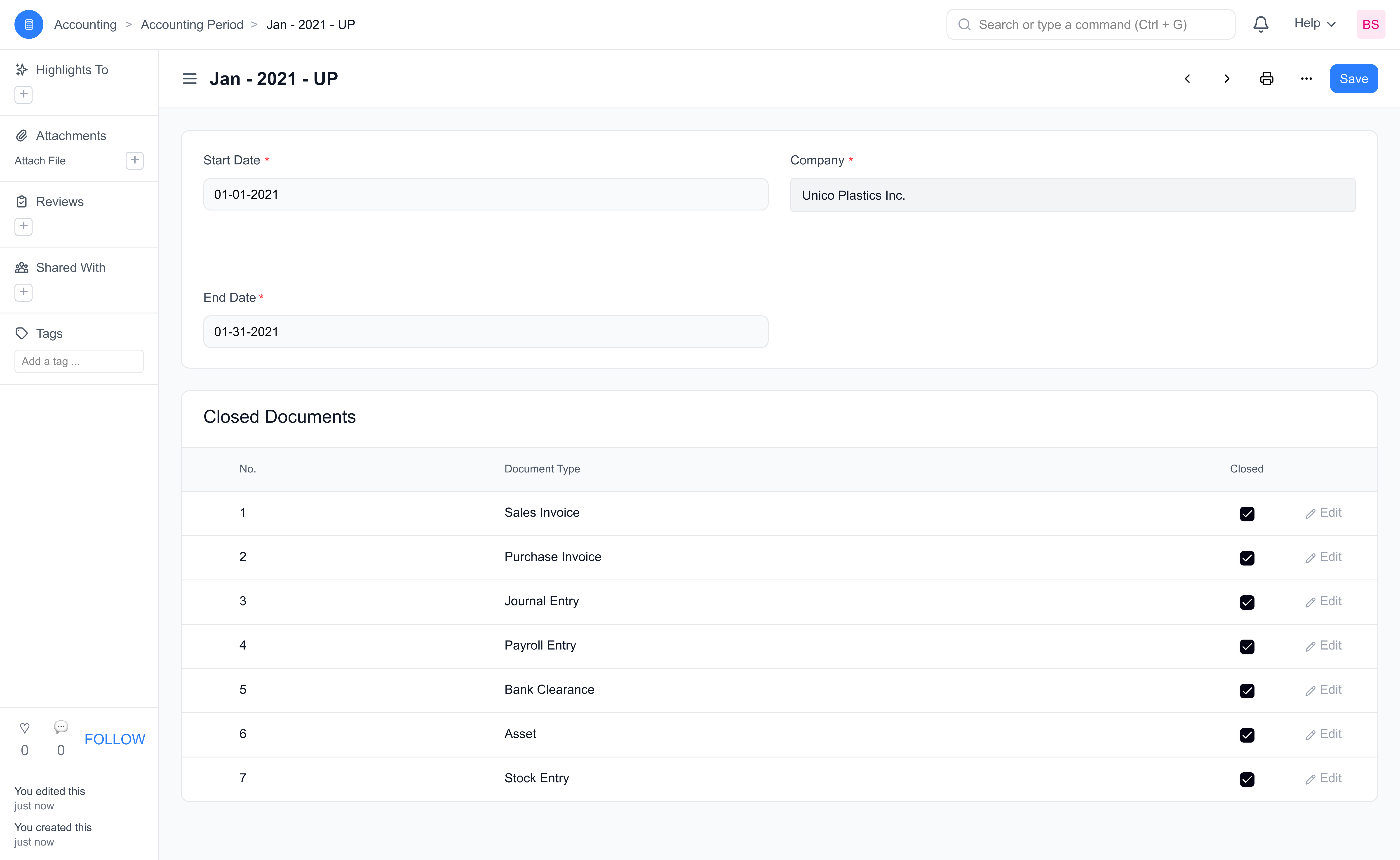This screenshot has height=860, width=1400.
Task: Add a review with plus icon
Action: coord(23,226)
